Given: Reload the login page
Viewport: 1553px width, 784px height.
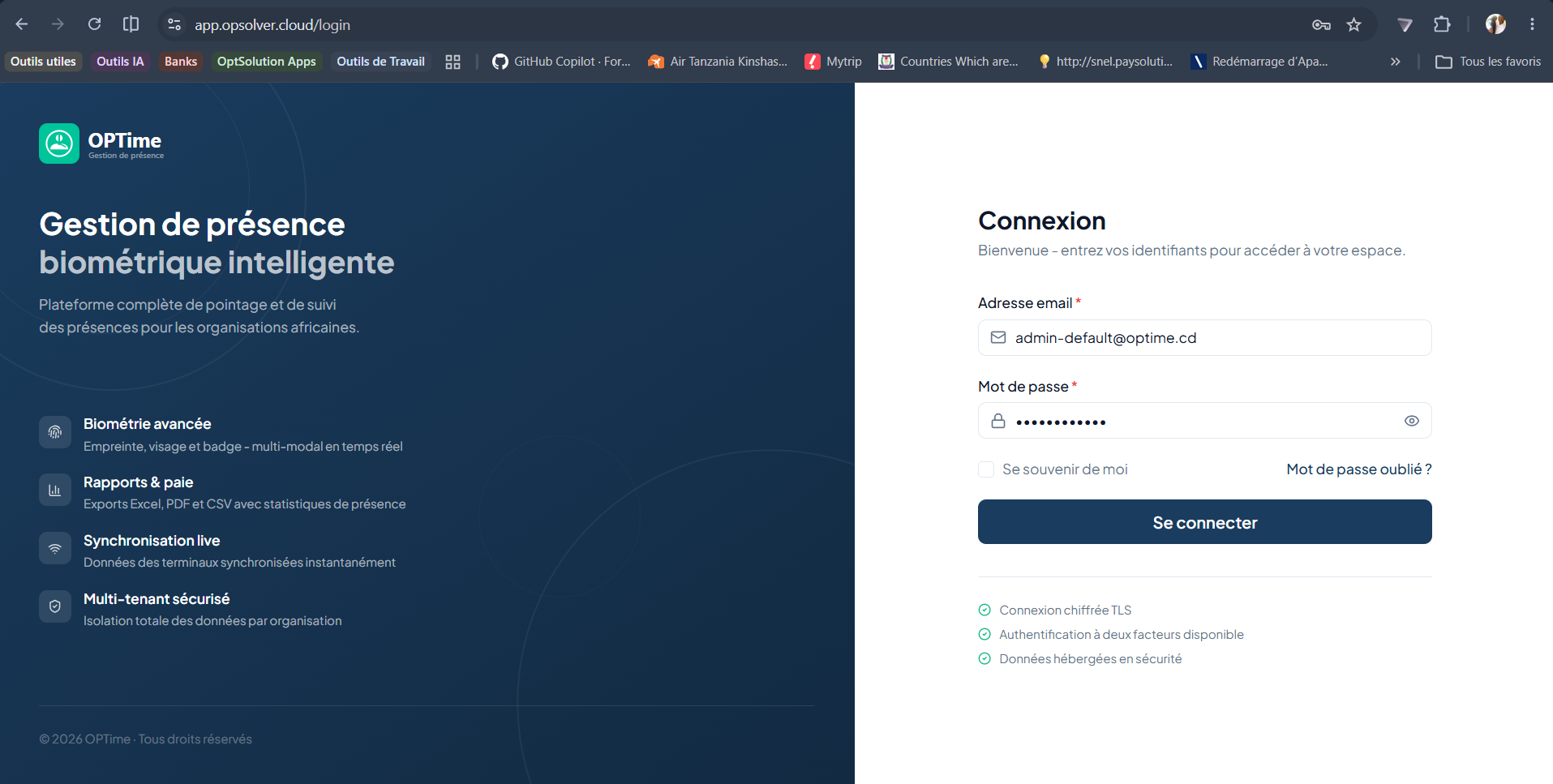Looking at the screenshot, I should [94, 24].
